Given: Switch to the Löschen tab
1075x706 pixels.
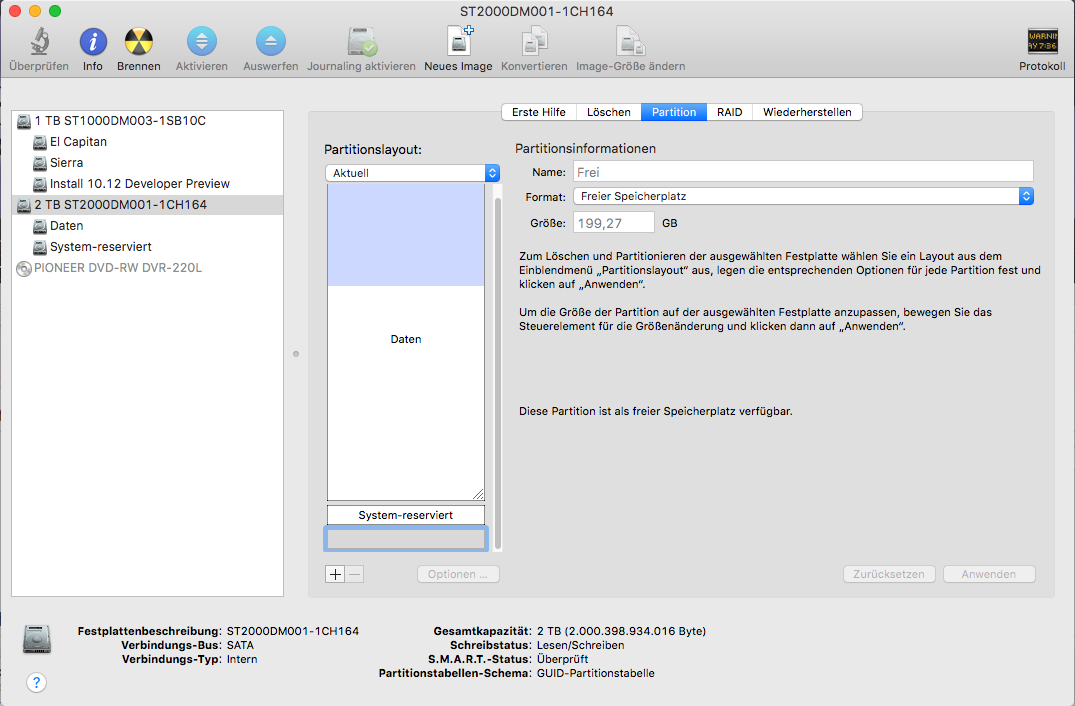Looking at the screenshot, I should click(608, 112).
